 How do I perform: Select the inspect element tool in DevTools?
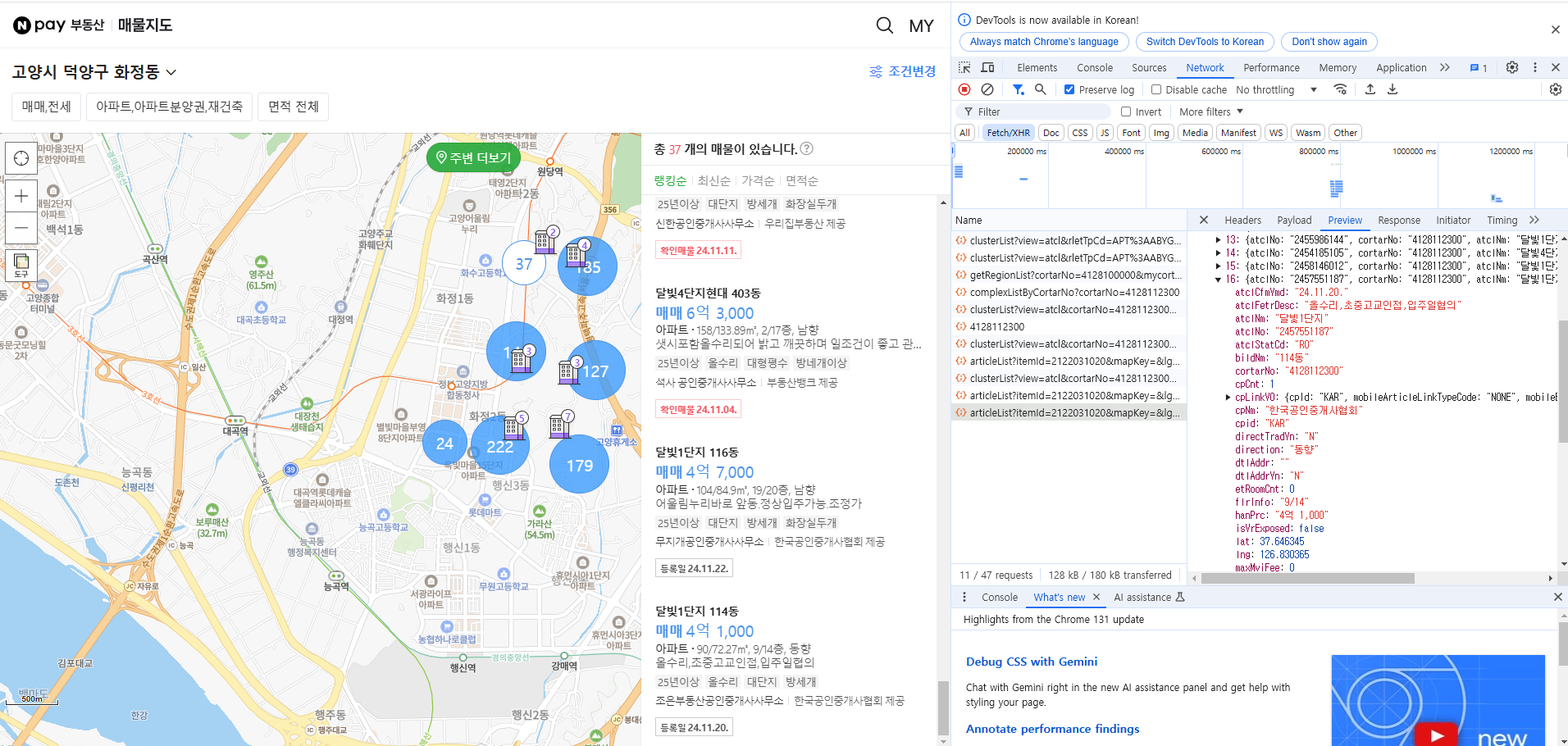pyautogui.click(x=965, y=67)
